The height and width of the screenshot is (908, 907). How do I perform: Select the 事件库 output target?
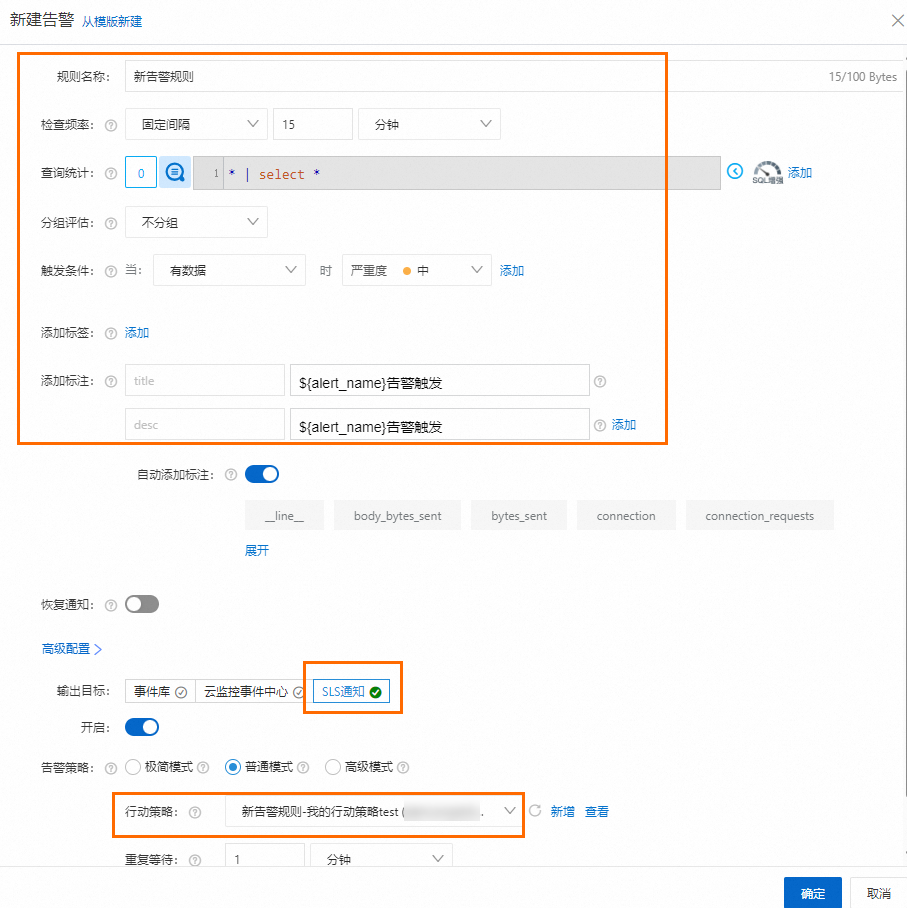click(x=160, y=691)
